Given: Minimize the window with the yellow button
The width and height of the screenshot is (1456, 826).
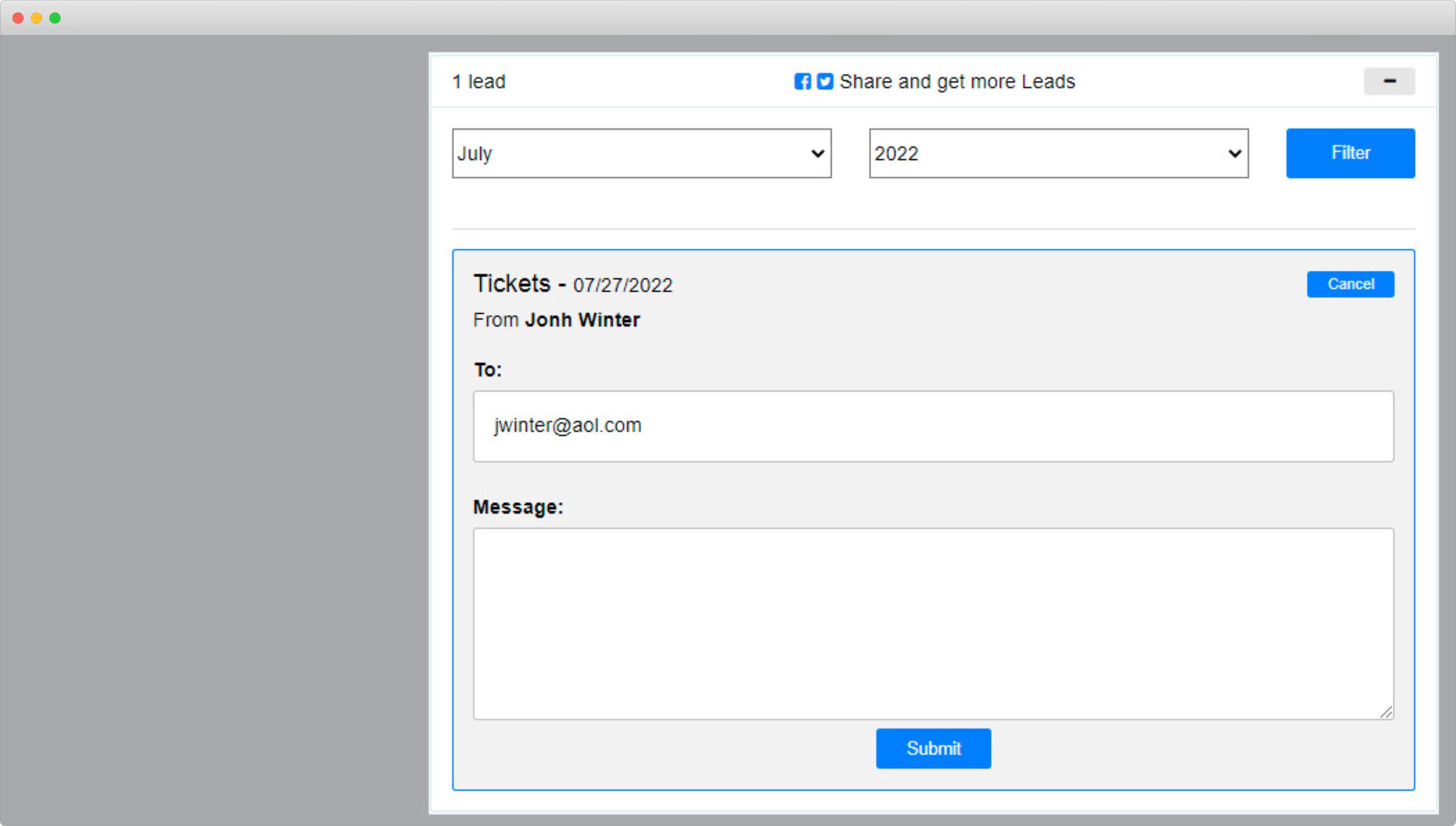Looking at the screenshot, I should coord(37,18).
